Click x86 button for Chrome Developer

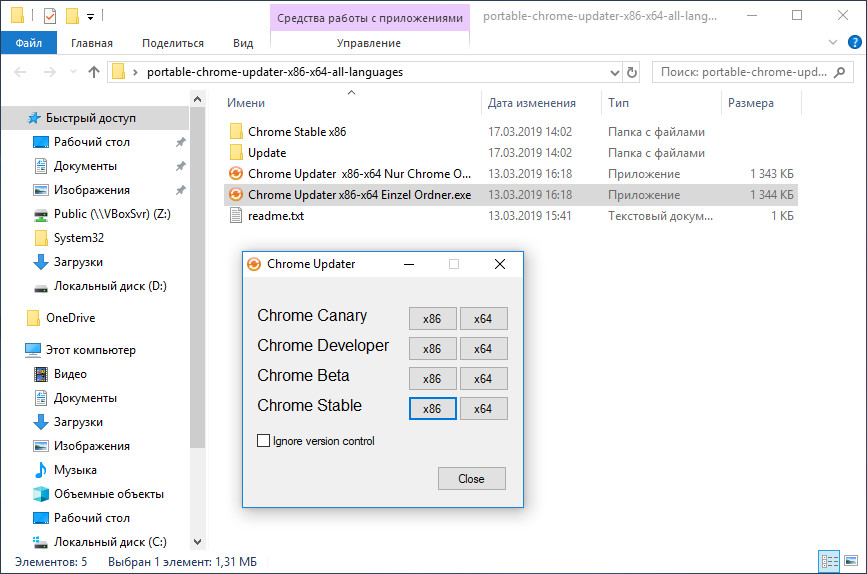[x=432, y=349]
